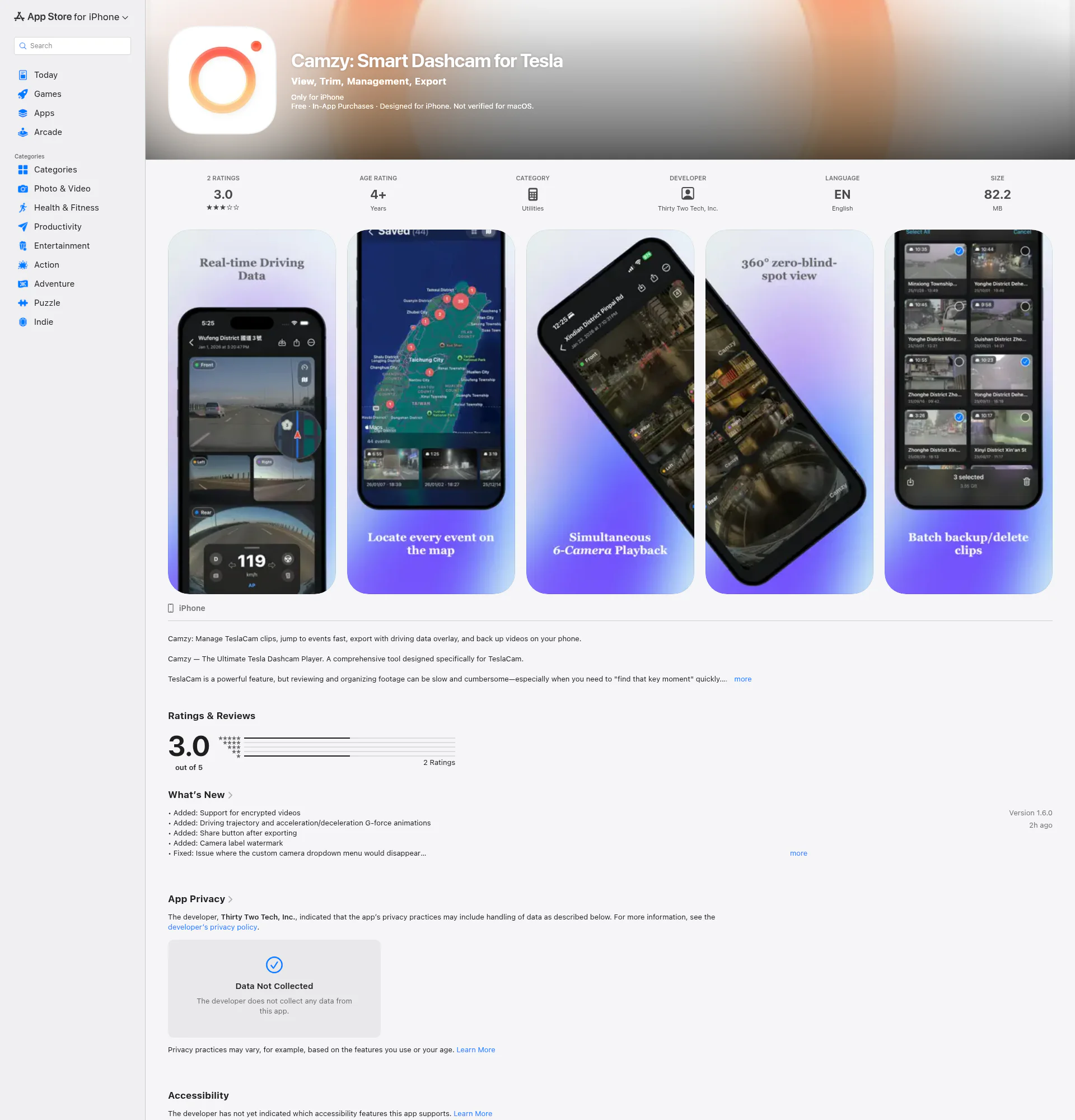Open the Today section icon
This screenshot has height=1120, width=1075.
(x=23, y=75)
